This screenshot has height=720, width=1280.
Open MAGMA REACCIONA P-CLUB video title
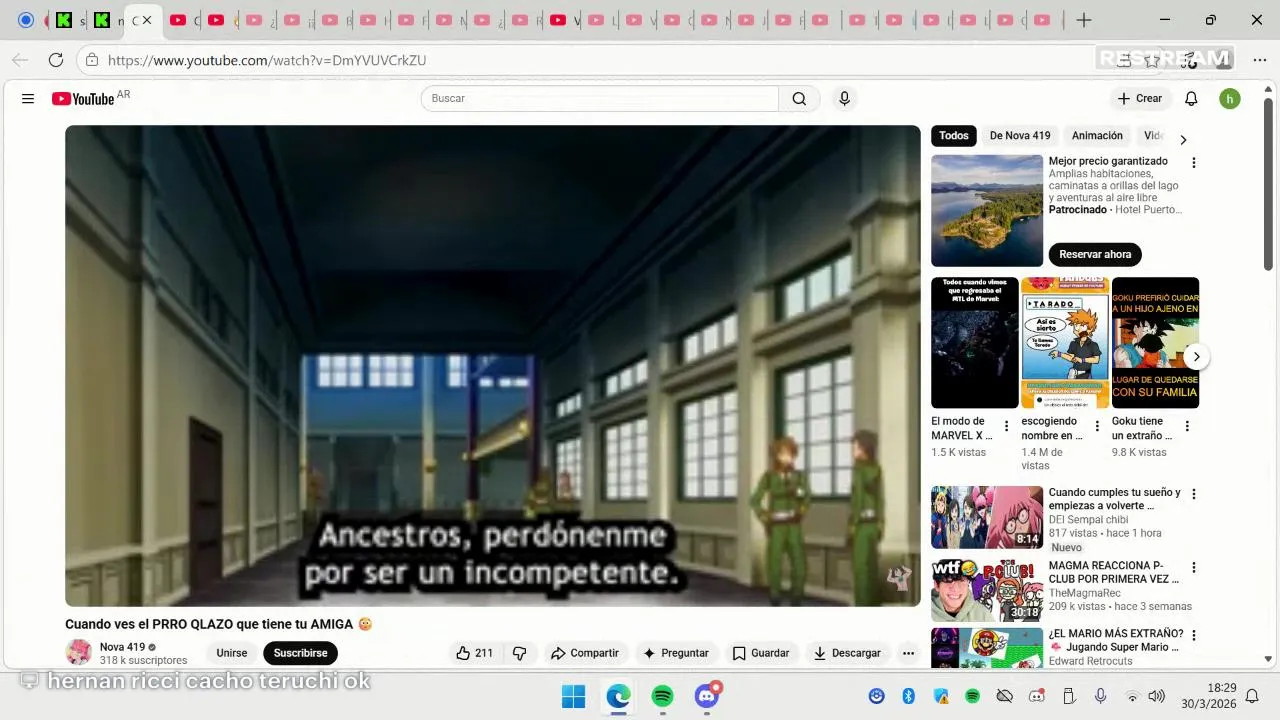[x=1113, y=572]
